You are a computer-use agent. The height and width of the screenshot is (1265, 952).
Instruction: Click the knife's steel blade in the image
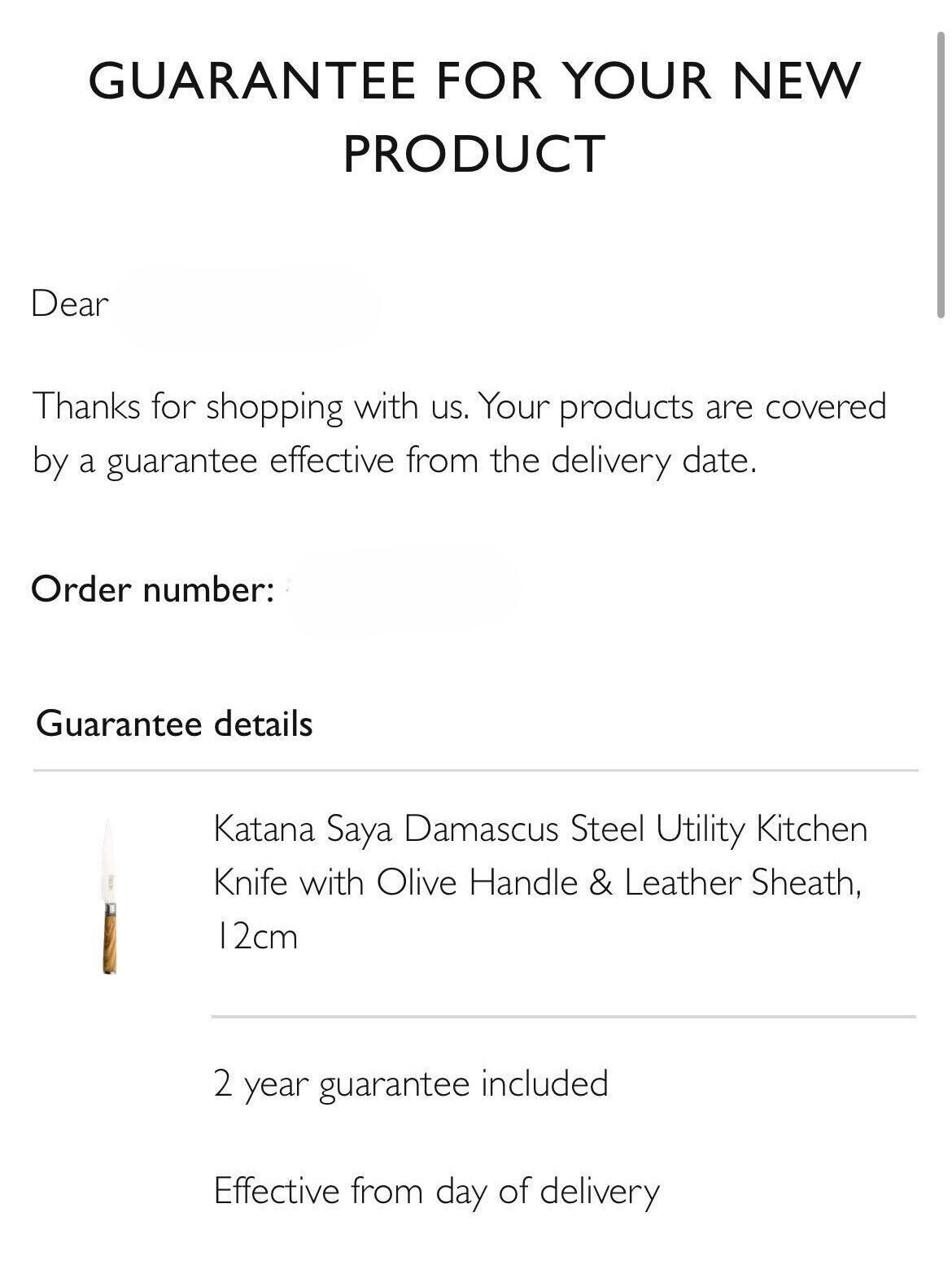click(x=109, y=861)
